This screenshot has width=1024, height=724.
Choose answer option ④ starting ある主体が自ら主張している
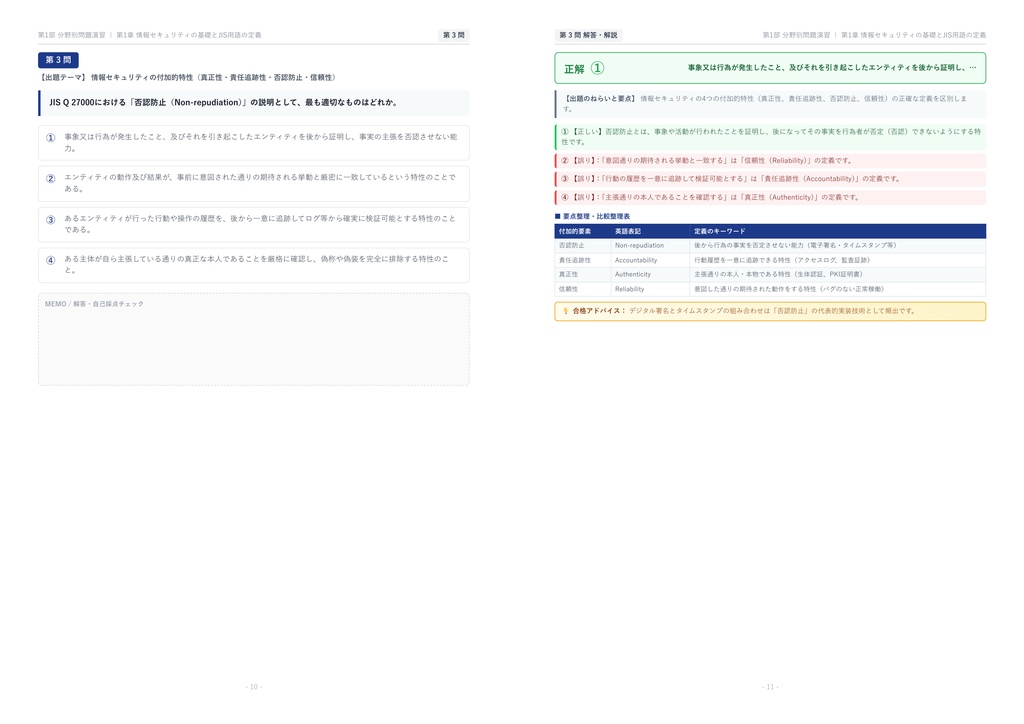(253, 264)
